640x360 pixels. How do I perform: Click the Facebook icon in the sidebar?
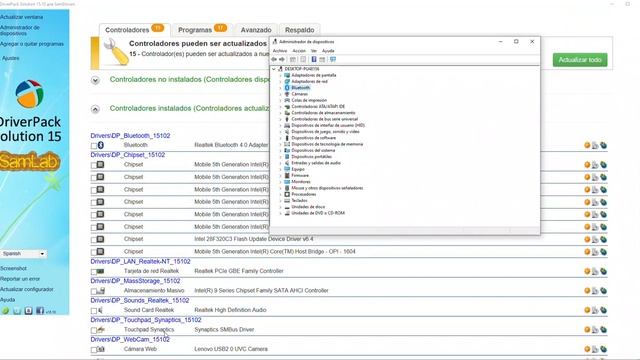40,311
